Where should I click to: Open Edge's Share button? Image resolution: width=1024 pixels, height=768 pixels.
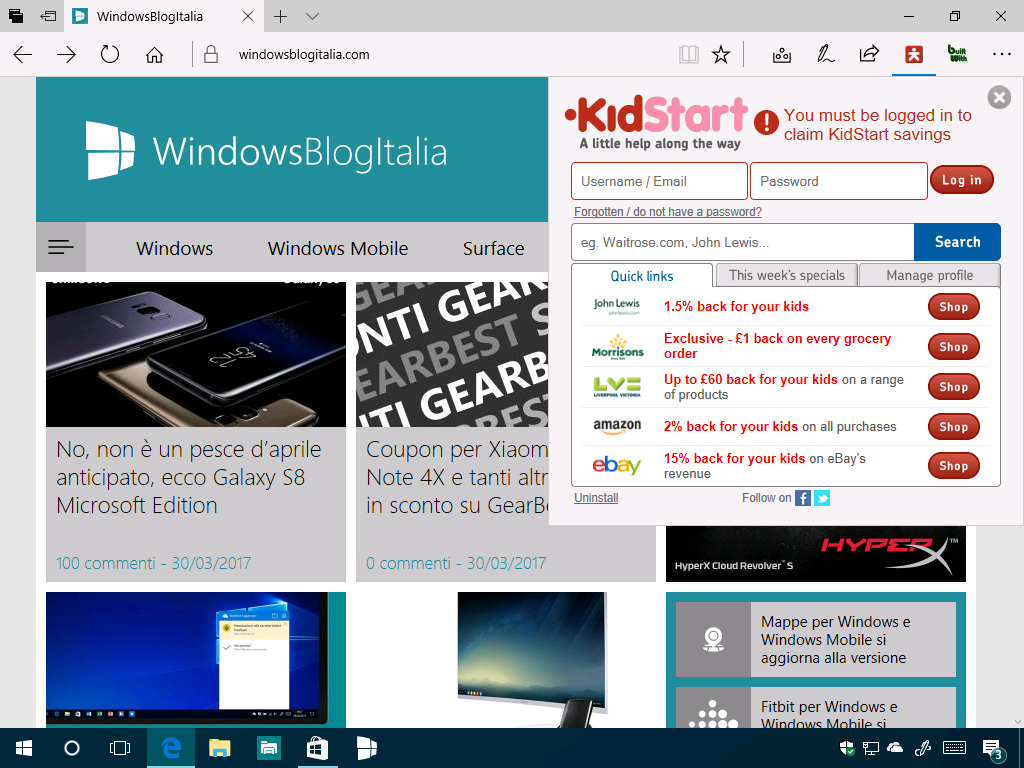[869, 54]
